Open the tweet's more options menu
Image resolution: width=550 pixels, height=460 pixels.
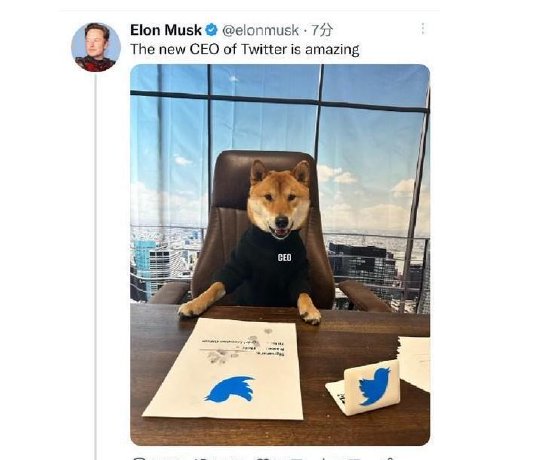click(423, 29)
